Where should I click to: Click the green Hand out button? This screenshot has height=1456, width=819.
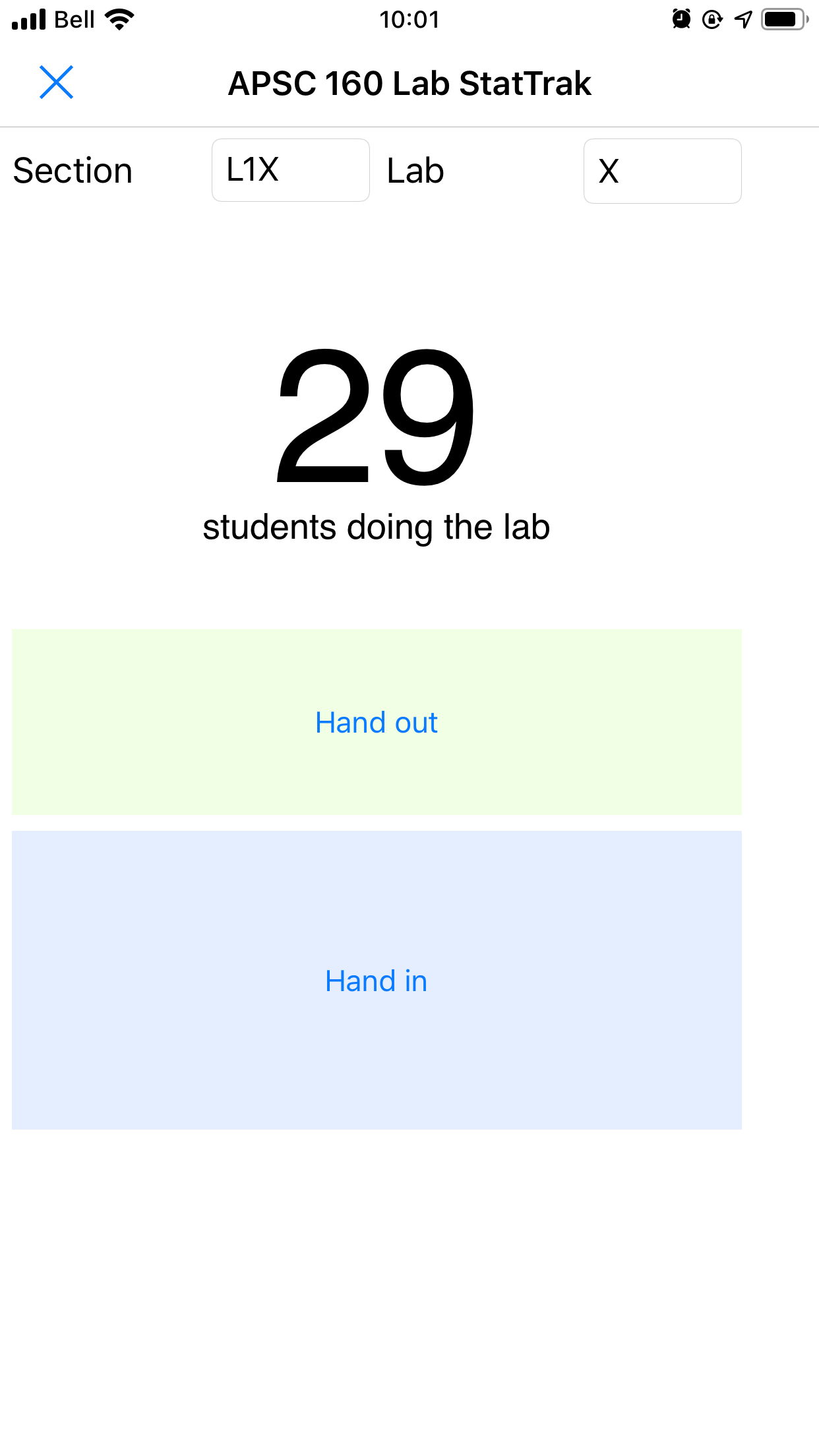(x=377, y=722)
